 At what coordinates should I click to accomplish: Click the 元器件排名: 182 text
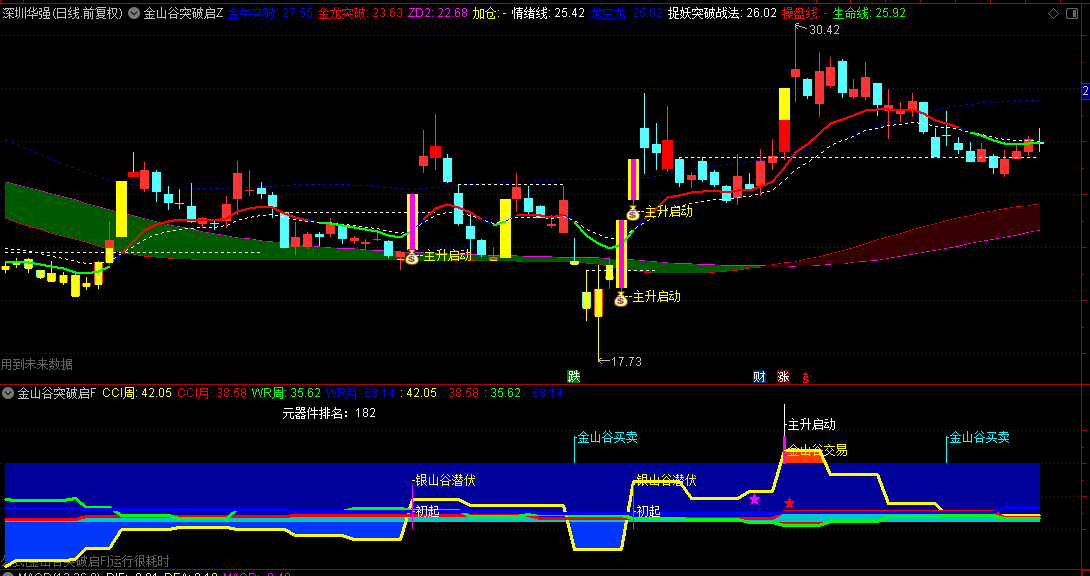point(329,413)
